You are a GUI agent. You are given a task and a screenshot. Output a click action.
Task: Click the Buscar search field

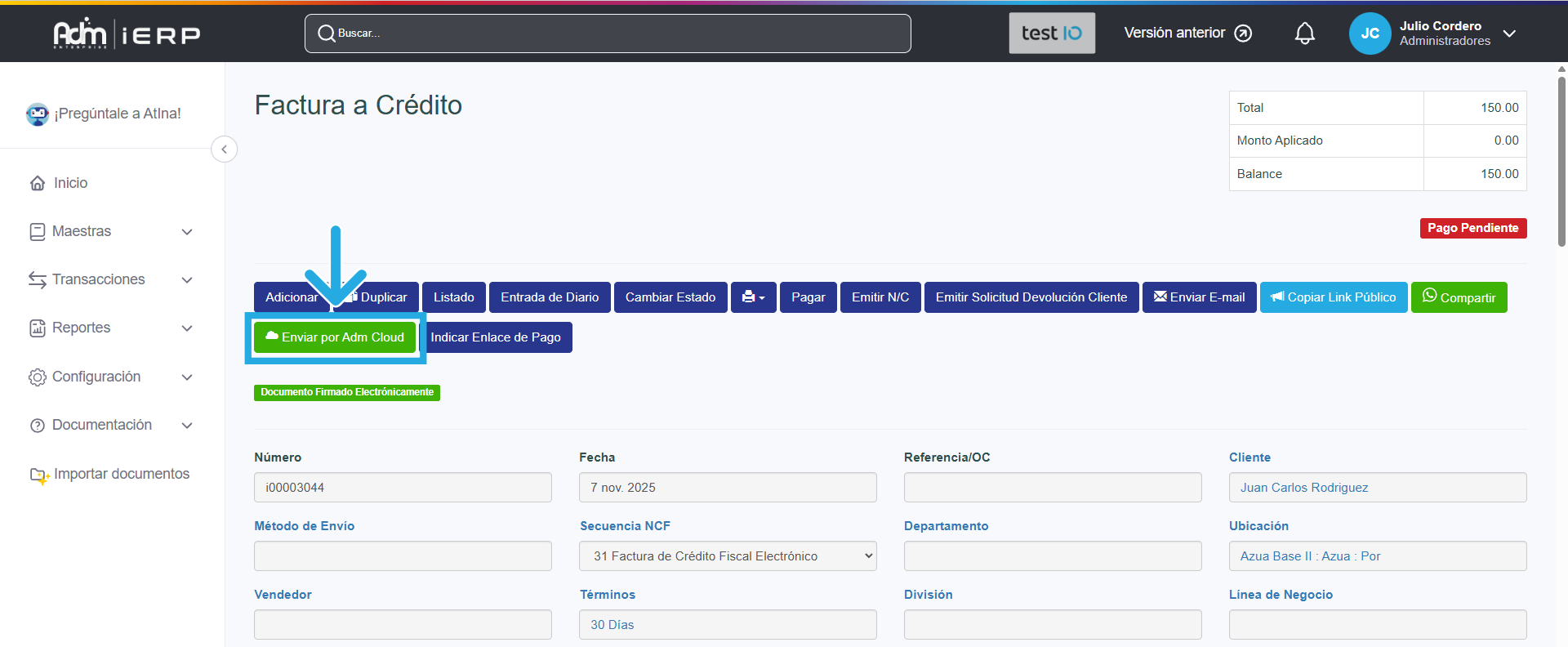(608, 33)
